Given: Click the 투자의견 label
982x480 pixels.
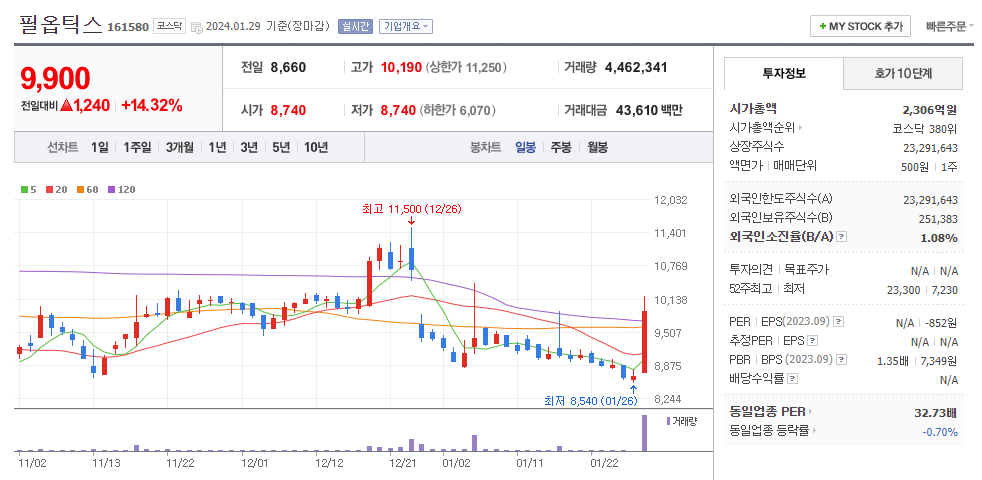Looking at the screenshot, I should (750, 269).
